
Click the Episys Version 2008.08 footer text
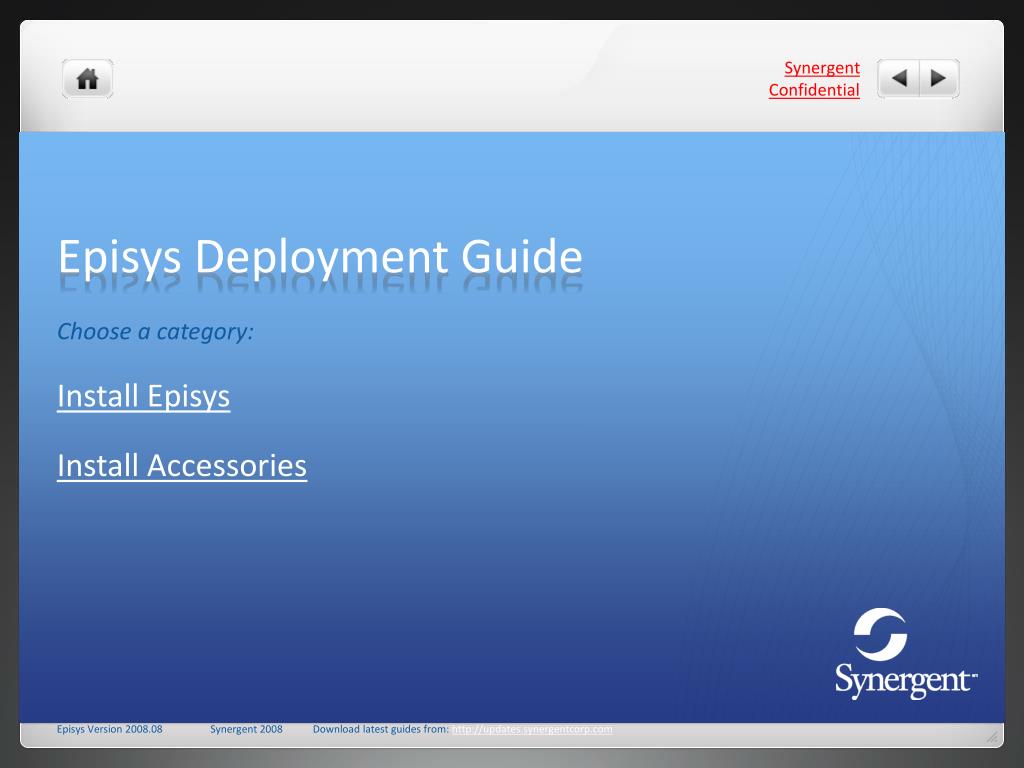pyautogui.click(x=110, y=729)
